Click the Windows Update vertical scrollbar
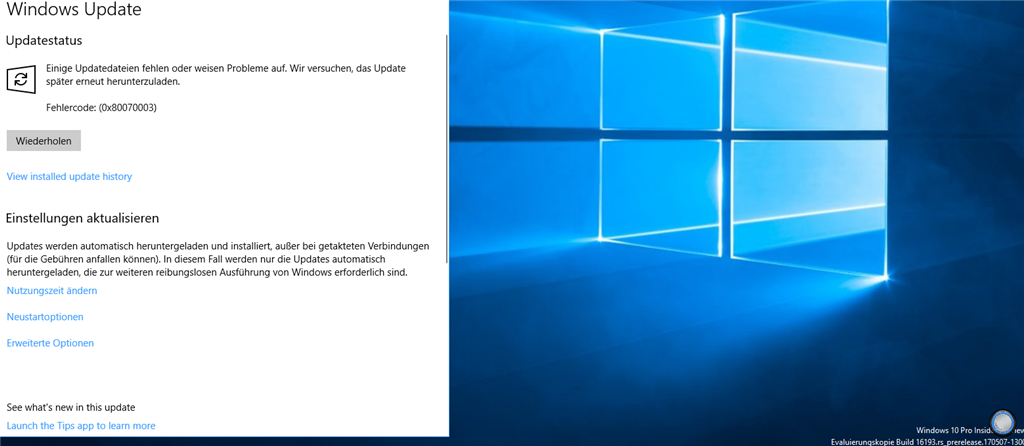The height and width of the screenshot is (446, 1024). [447, 150]
